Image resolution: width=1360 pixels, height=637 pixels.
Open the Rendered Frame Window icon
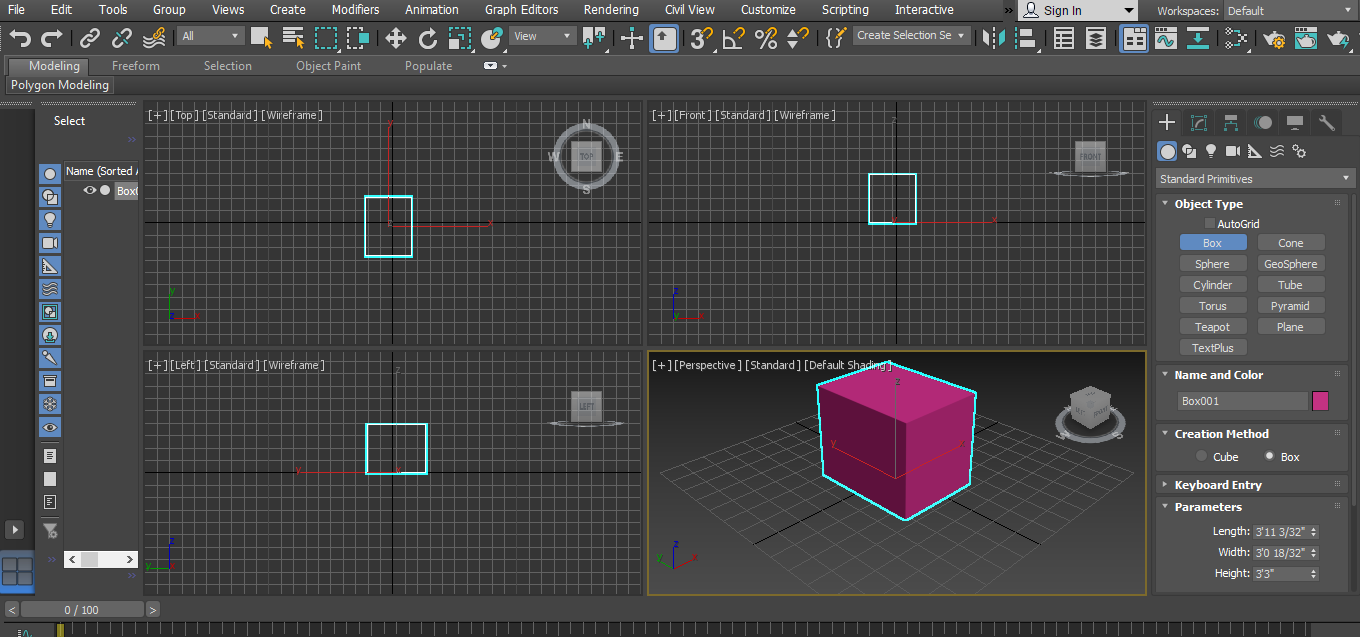pyautogui.click(x=1306, y=39)
